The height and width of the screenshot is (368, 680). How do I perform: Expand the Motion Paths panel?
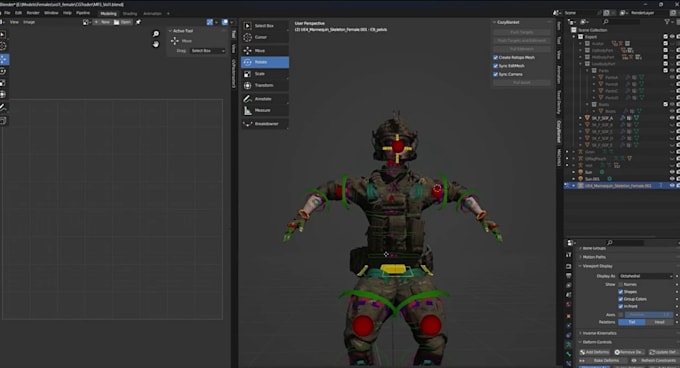tap(594, 257)
